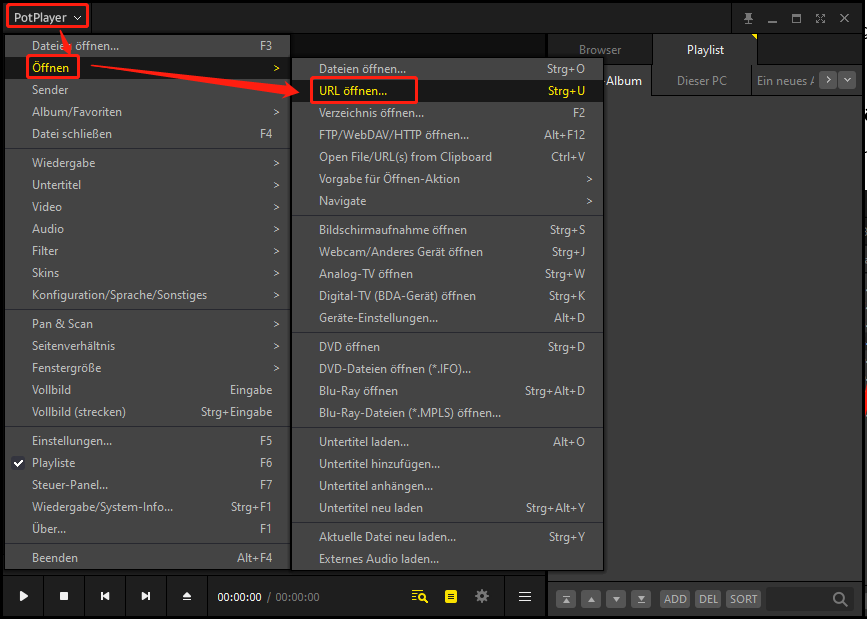Toggle fullscreen via the expand arrows icon

(821, 18)
